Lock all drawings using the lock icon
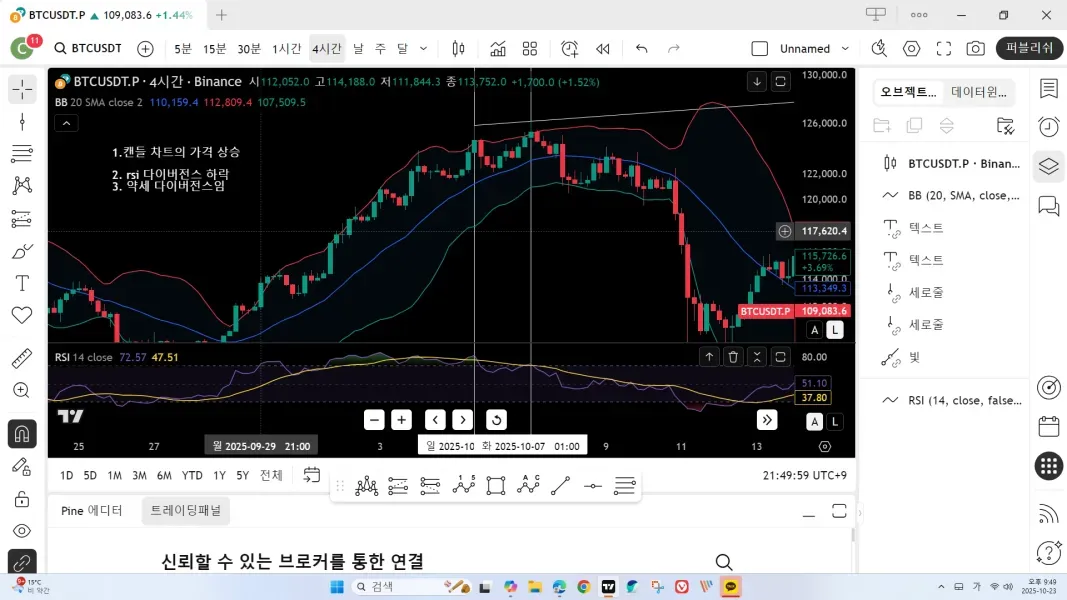1067x600 pixels. [x=21, y=498]
